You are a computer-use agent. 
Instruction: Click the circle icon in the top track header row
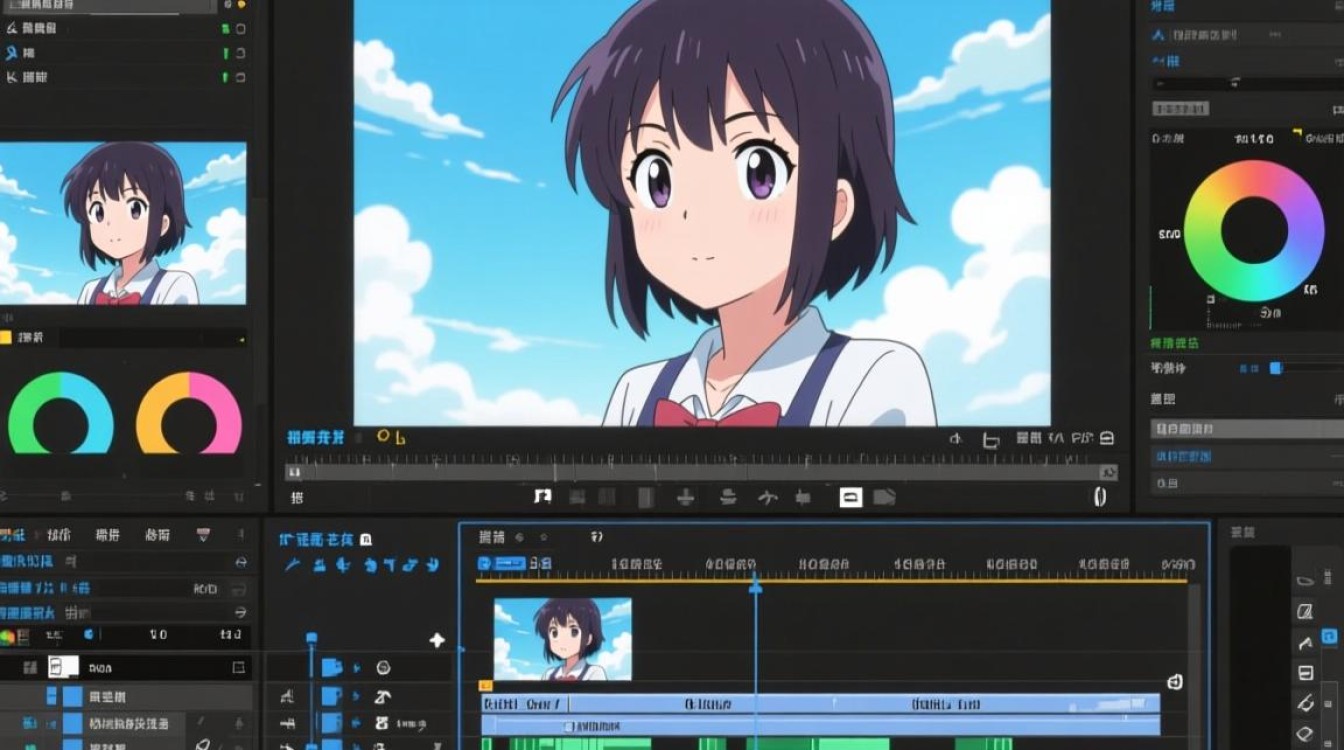[382, 668]
